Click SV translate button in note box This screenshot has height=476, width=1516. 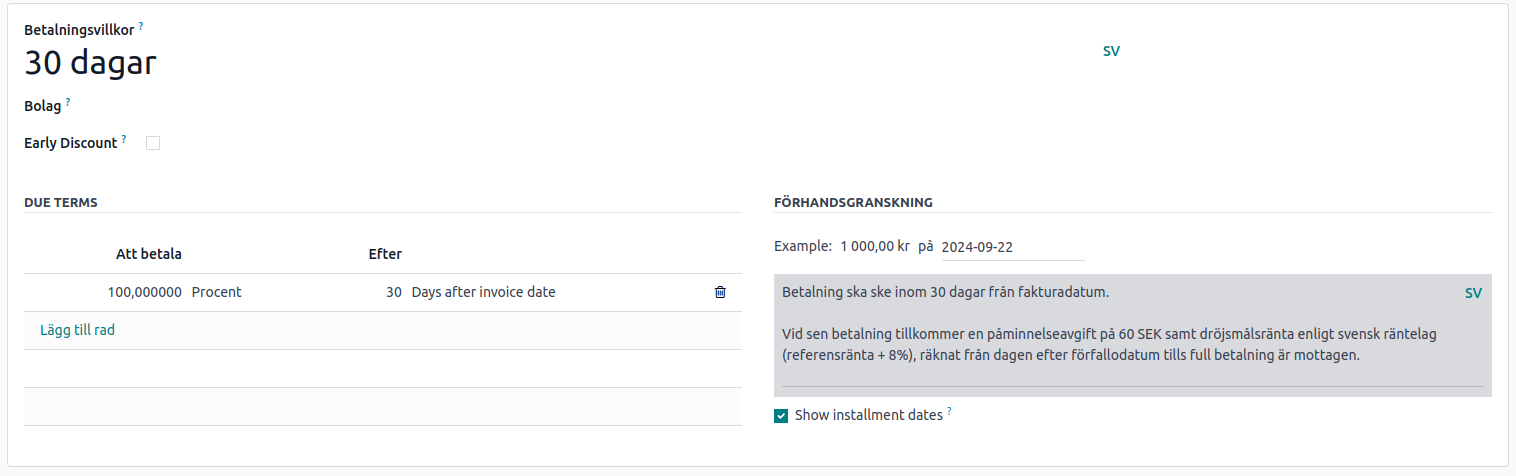pos(1473,293)
